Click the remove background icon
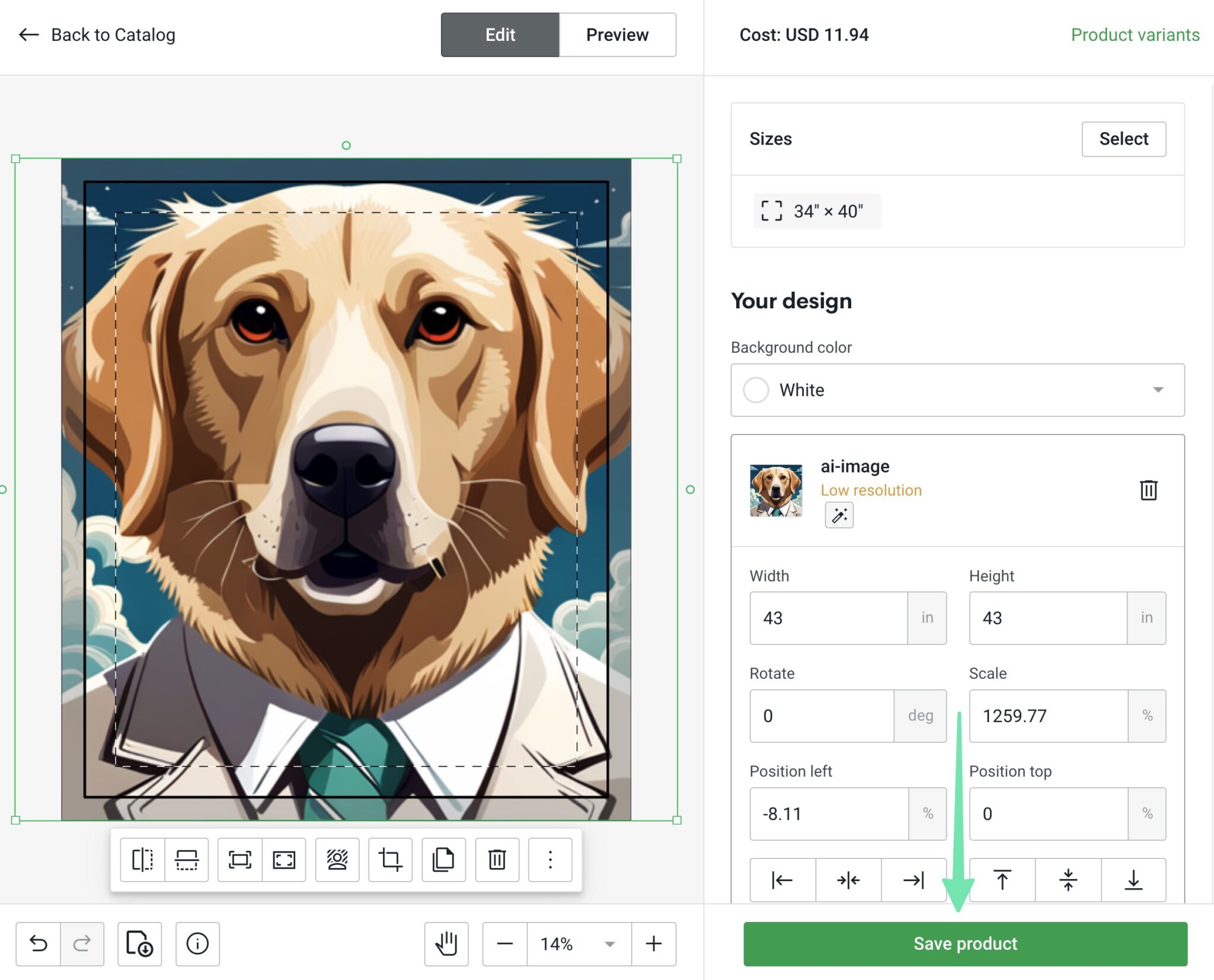The image size is (1214, 980). [x=337, y=860]
